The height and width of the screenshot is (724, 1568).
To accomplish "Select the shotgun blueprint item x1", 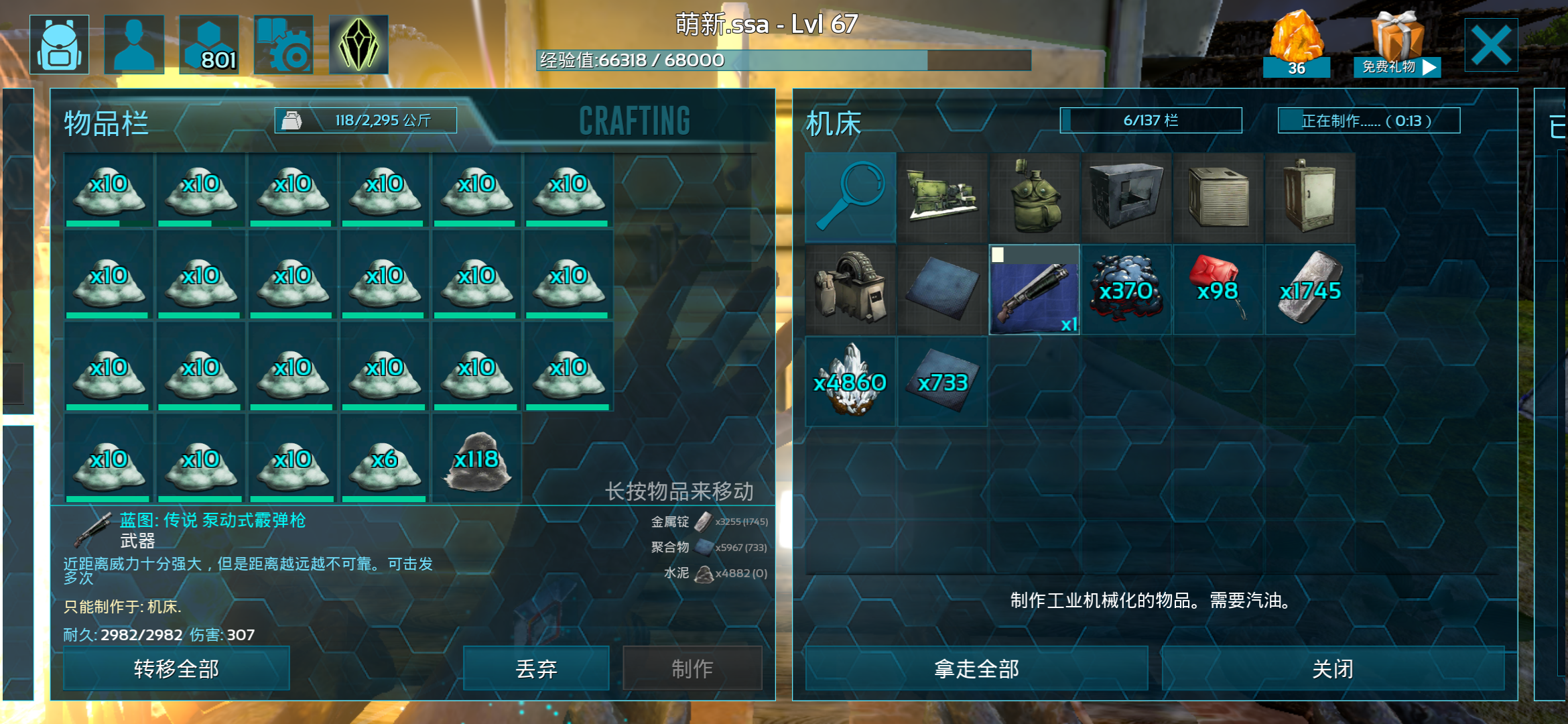I will tap(1034, 290).
